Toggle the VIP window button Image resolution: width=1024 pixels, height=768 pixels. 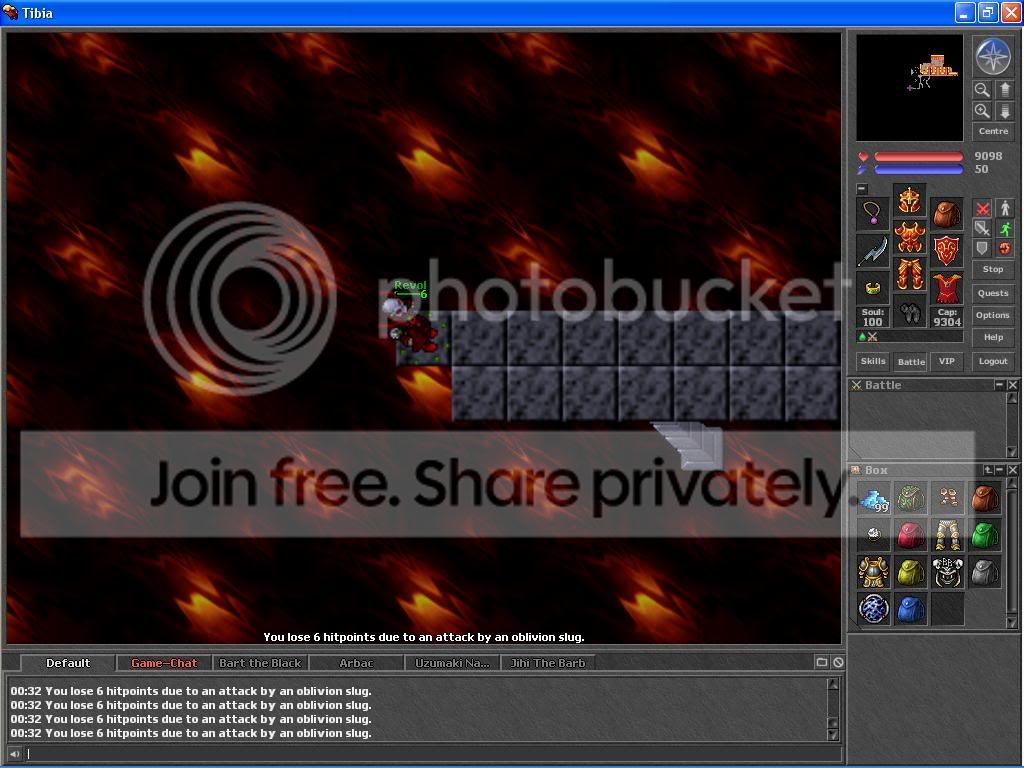946,361
